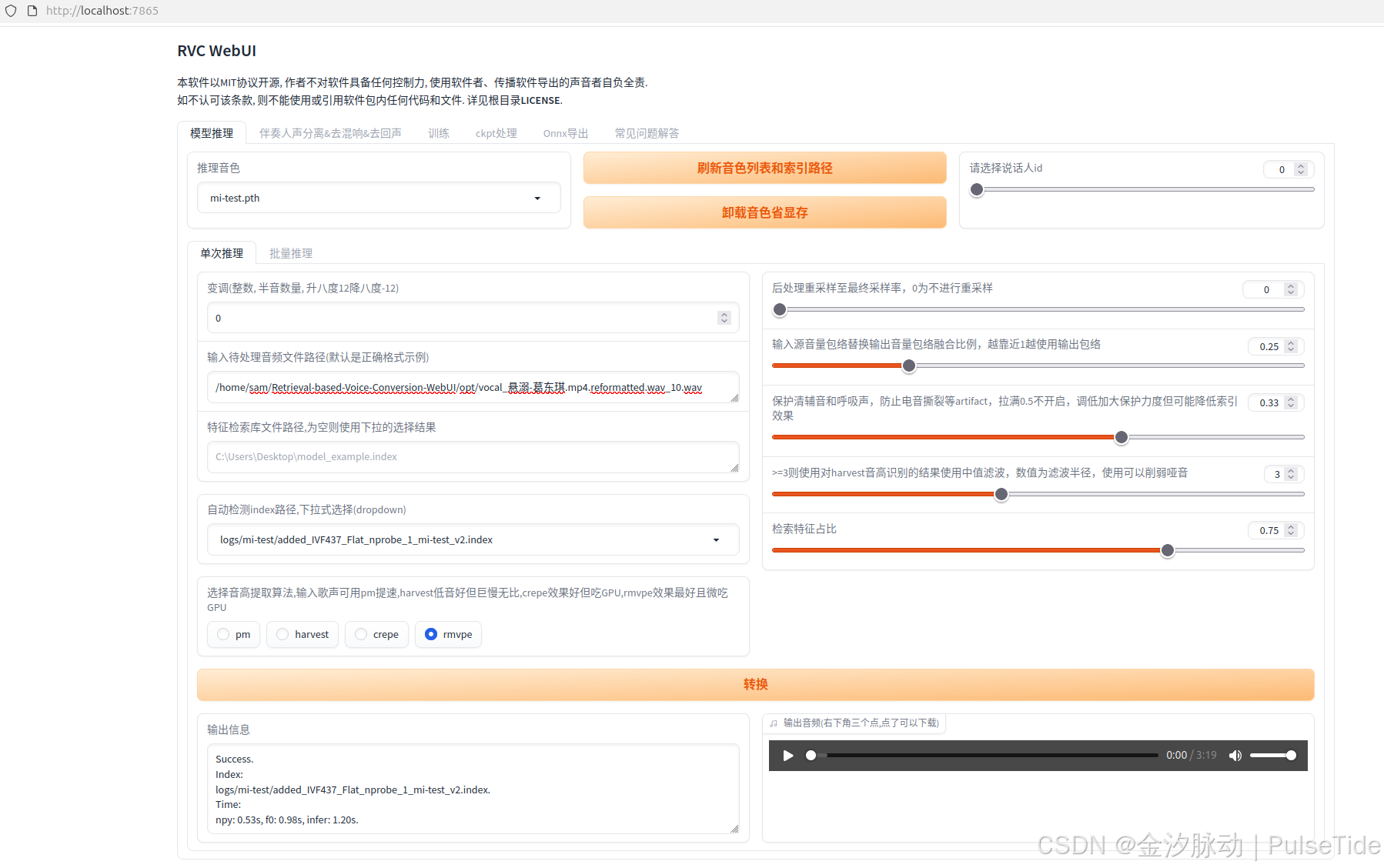Click the 0:00 / 3:19 time display
This screenshot has width=1384, height=868.
coord(1191,756)
